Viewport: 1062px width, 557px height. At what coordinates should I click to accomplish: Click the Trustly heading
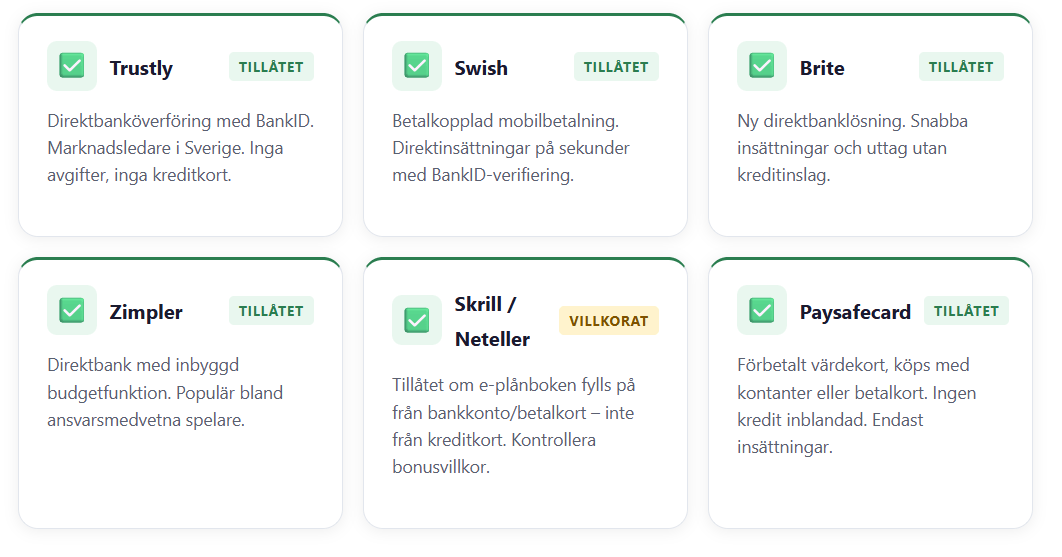point(141,68)
